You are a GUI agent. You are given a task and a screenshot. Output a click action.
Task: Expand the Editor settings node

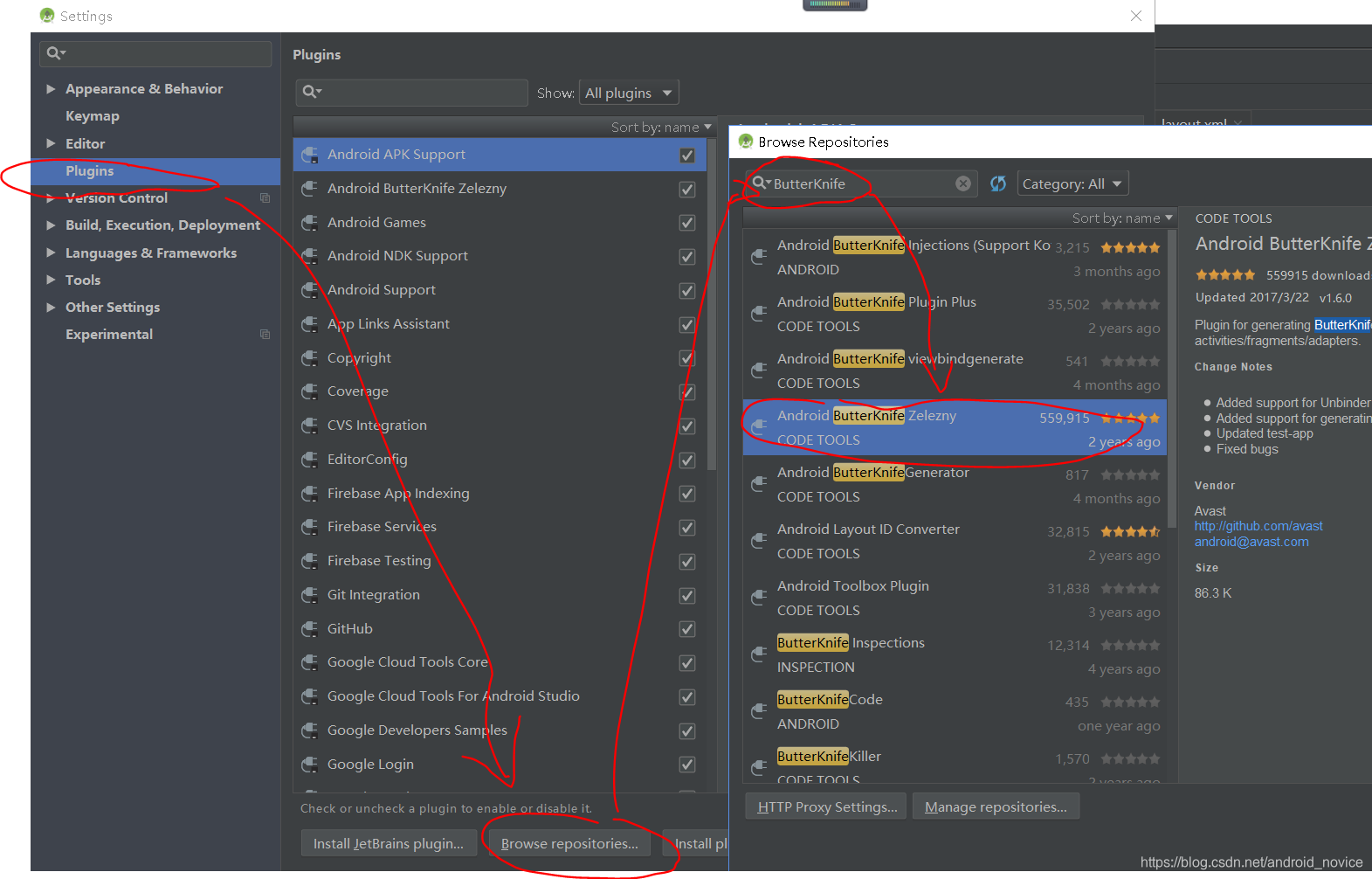pyautogui.click(x=51, y=143)
